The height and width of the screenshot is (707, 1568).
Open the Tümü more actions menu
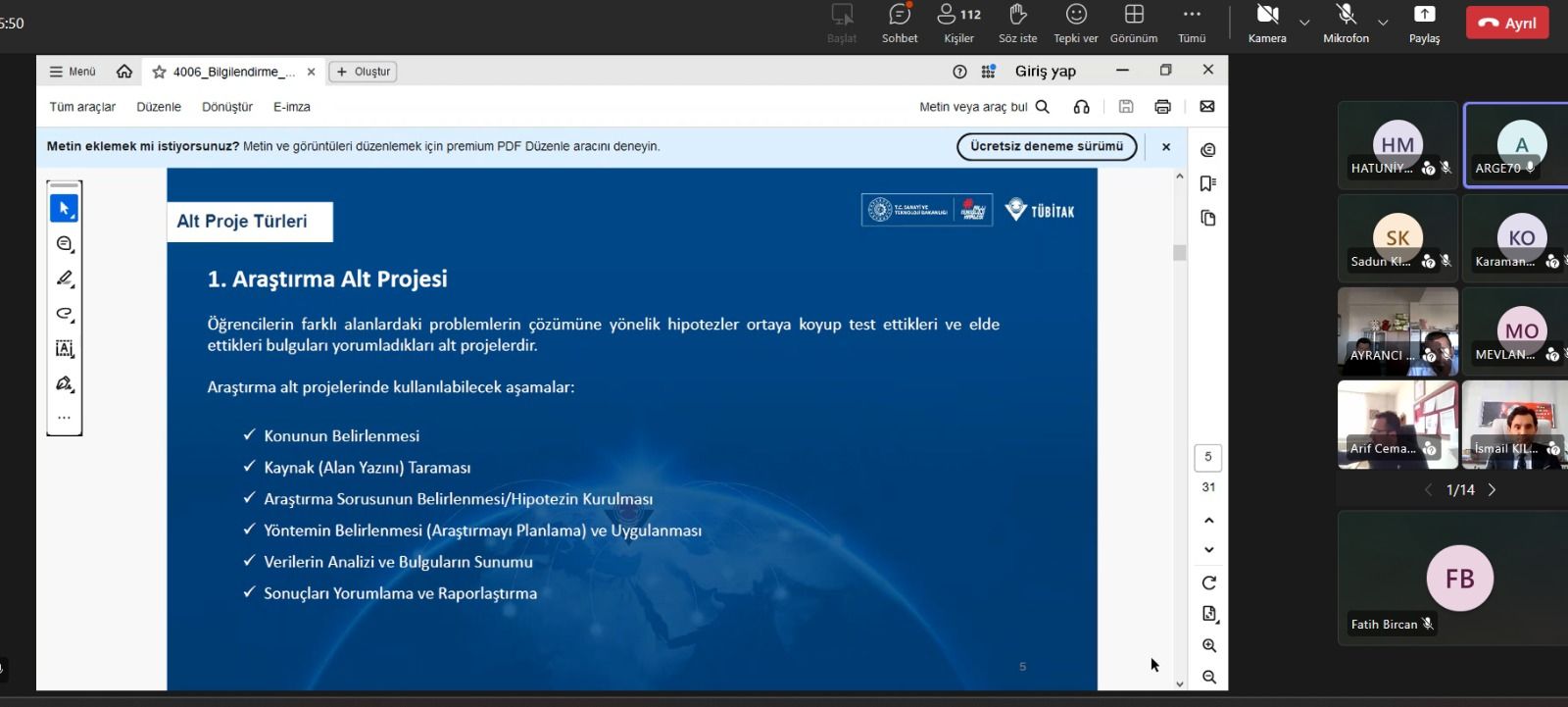tap(1192, 24)
